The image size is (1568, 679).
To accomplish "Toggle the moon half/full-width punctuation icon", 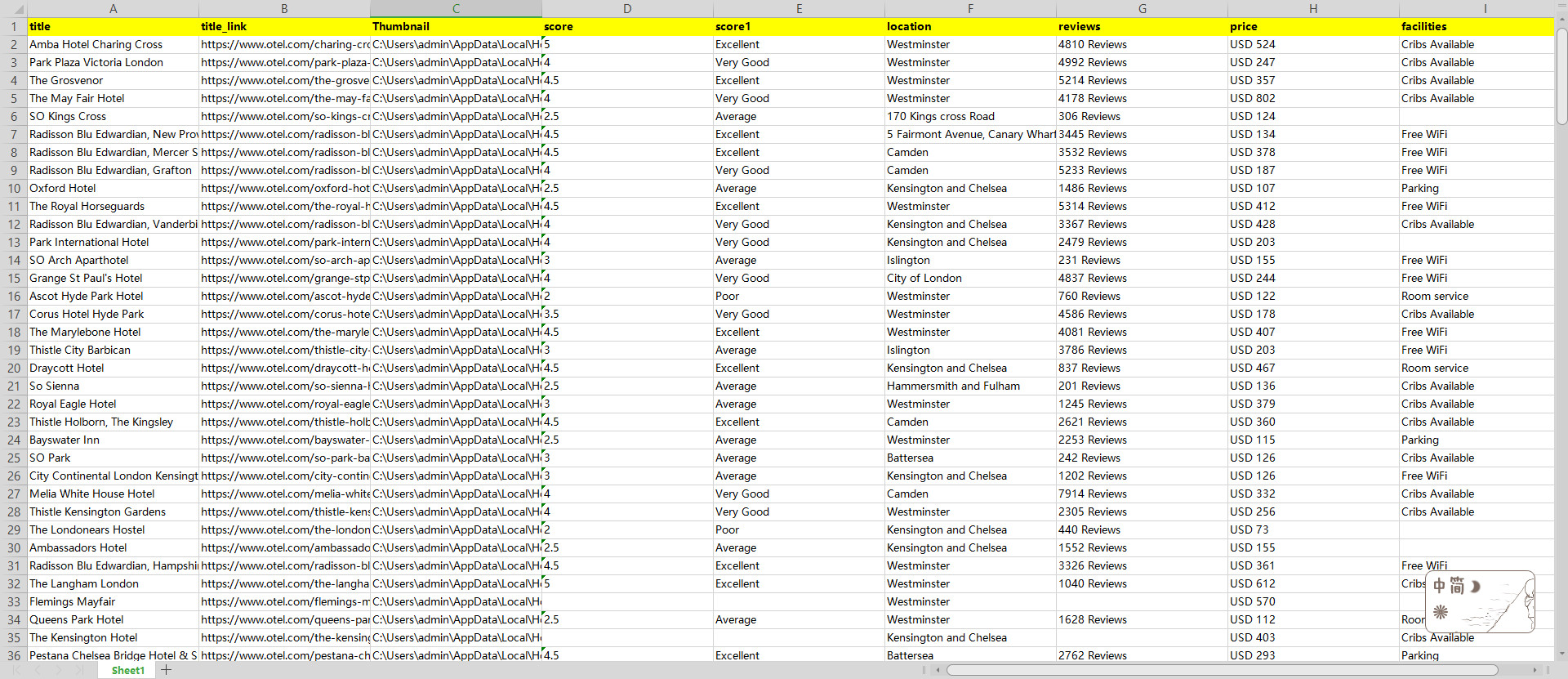I will (1476, 586).
